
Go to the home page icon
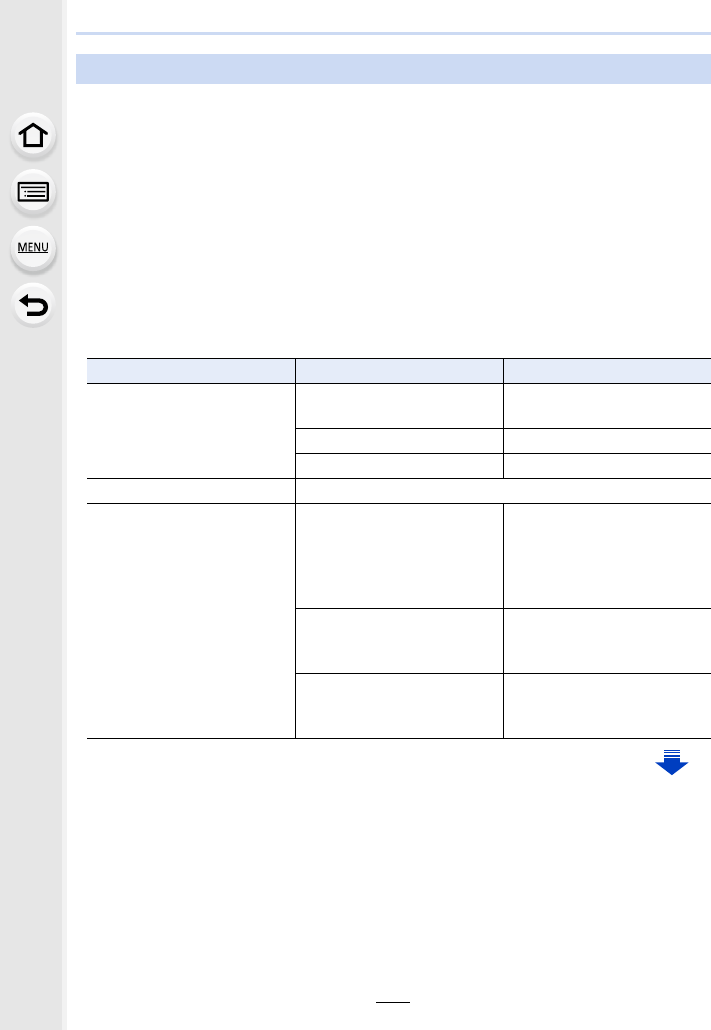pyautogui.click(x=33, y=135)
